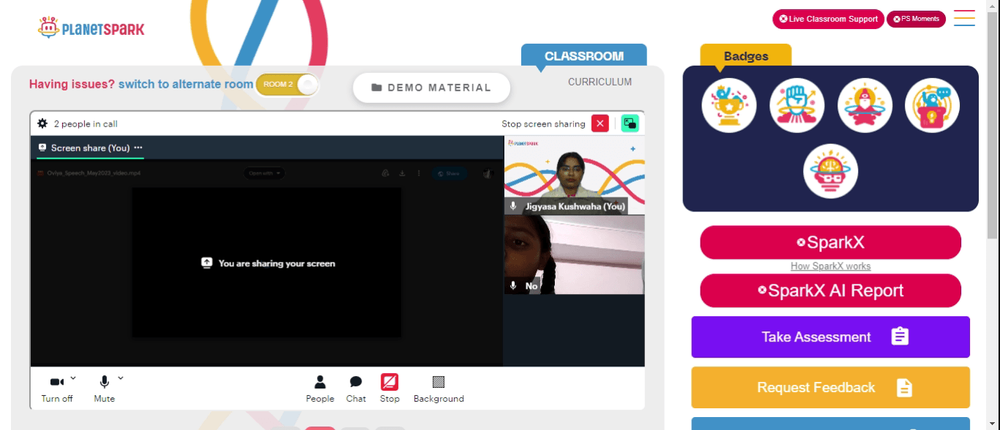Click the page vertical scrollbar
1000x430 pixels.
pos(993,215)
